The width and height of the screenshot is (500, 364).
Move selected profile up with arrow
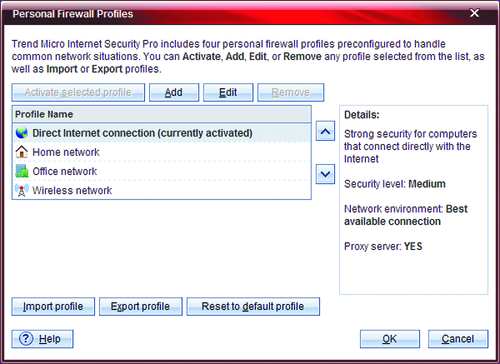[x=325, y=131]
